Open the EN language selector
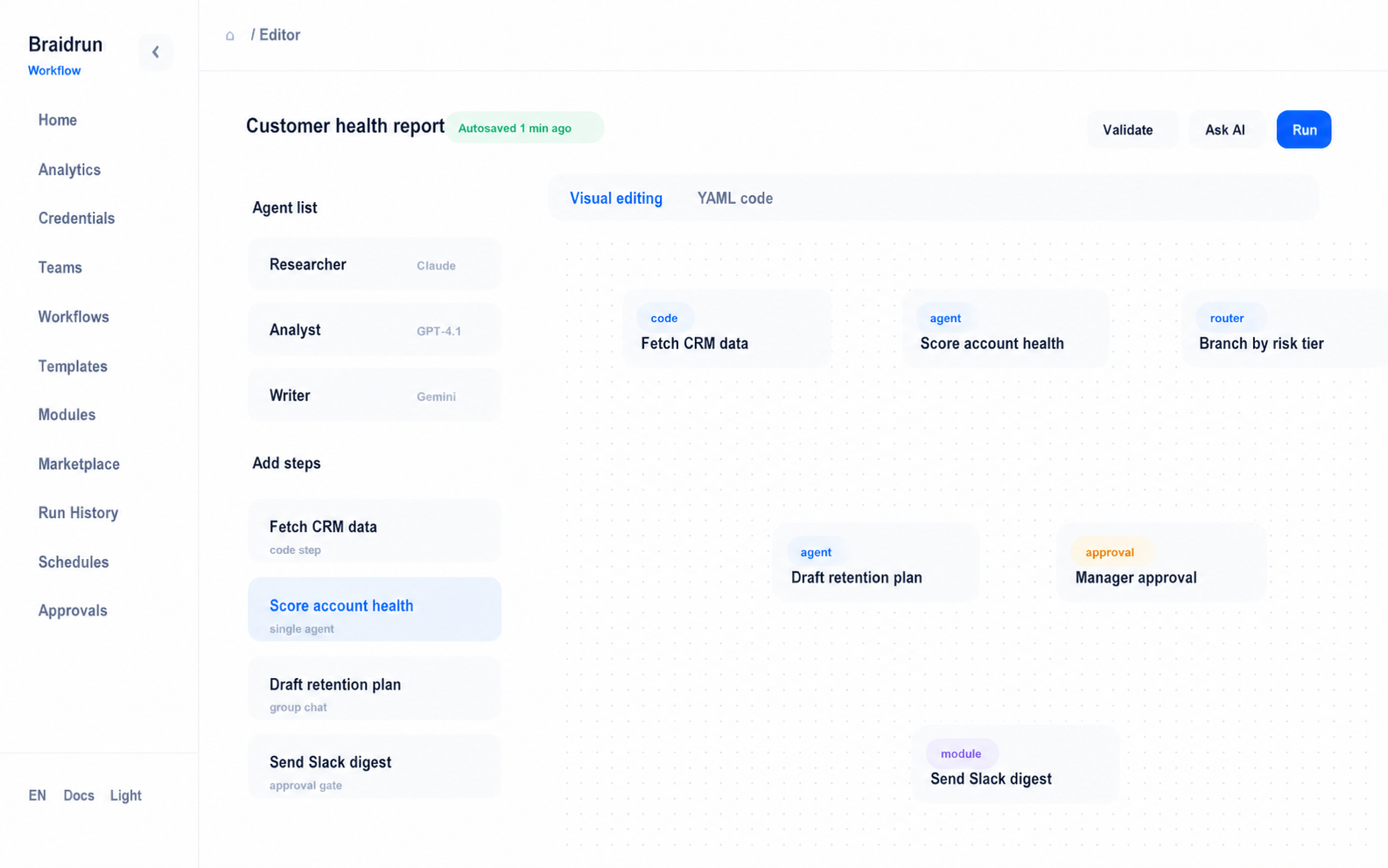 pyautogui.click(x=38, y=795)
